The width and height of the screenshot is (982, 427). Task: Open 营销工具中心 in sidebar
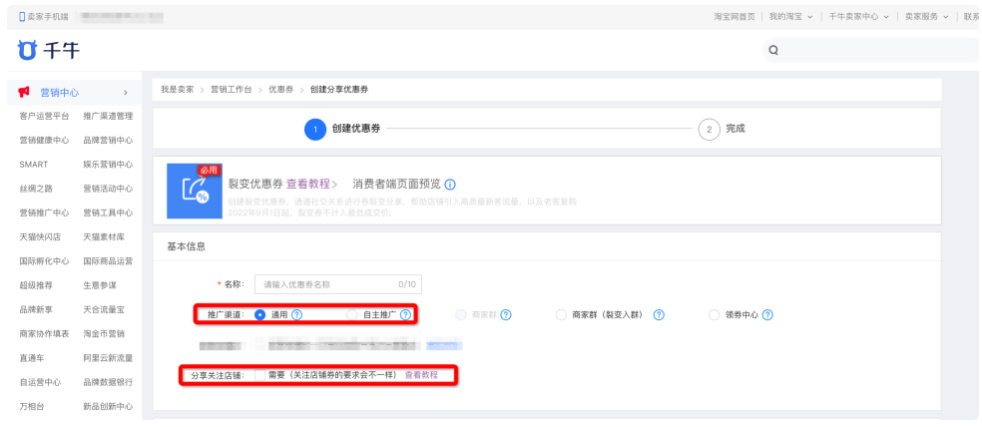pos(108,213)
